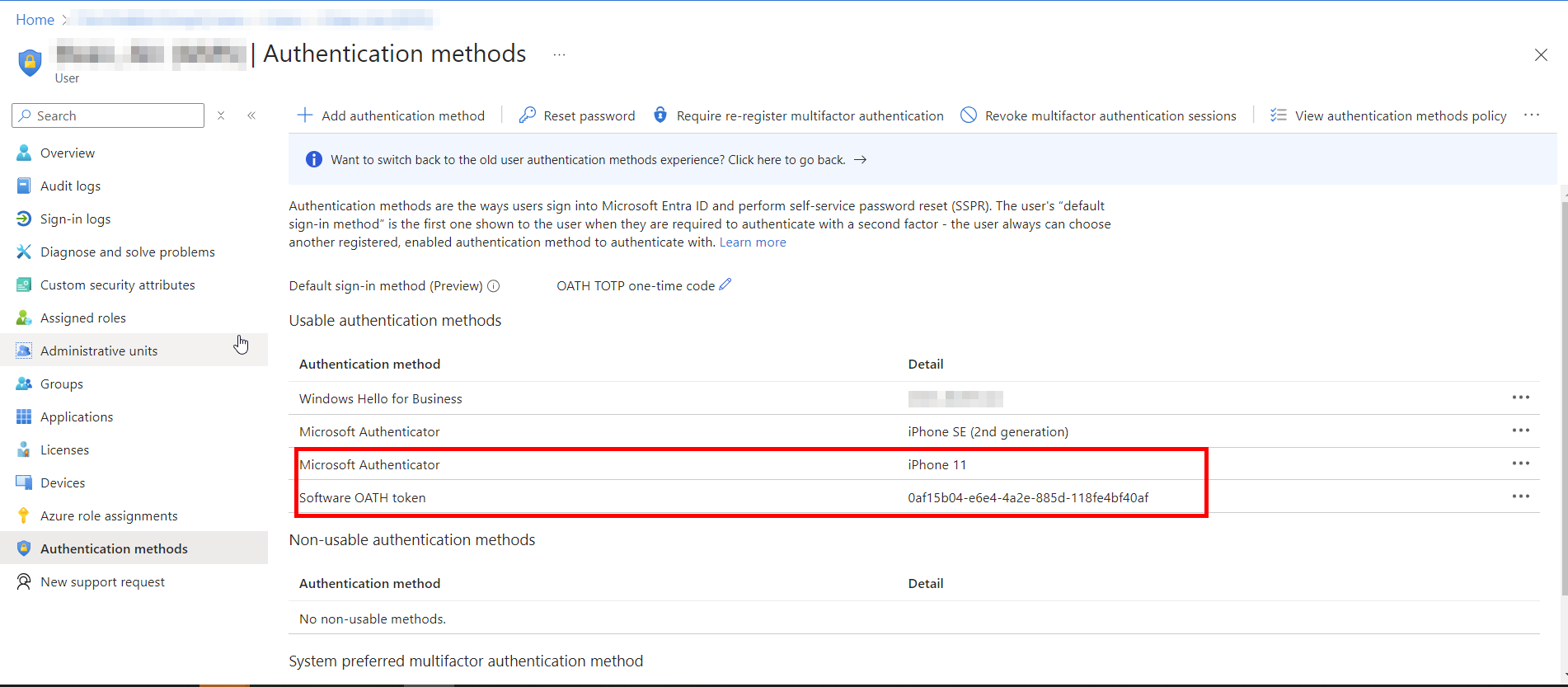
Task: Clear the sidebar search with X icon
Action: pyautogui.click(x=221, y=115)
